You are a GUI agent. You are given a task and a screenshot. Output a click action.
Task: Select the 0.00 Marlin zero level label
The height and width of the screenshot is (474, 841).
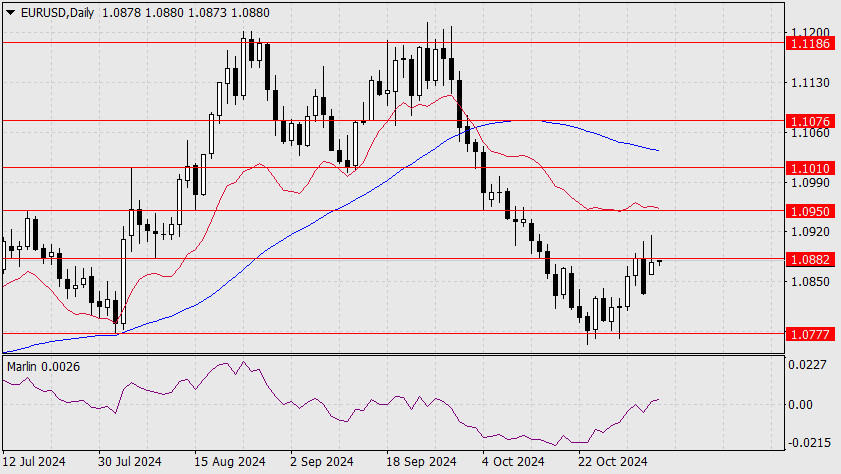point(800,405)
